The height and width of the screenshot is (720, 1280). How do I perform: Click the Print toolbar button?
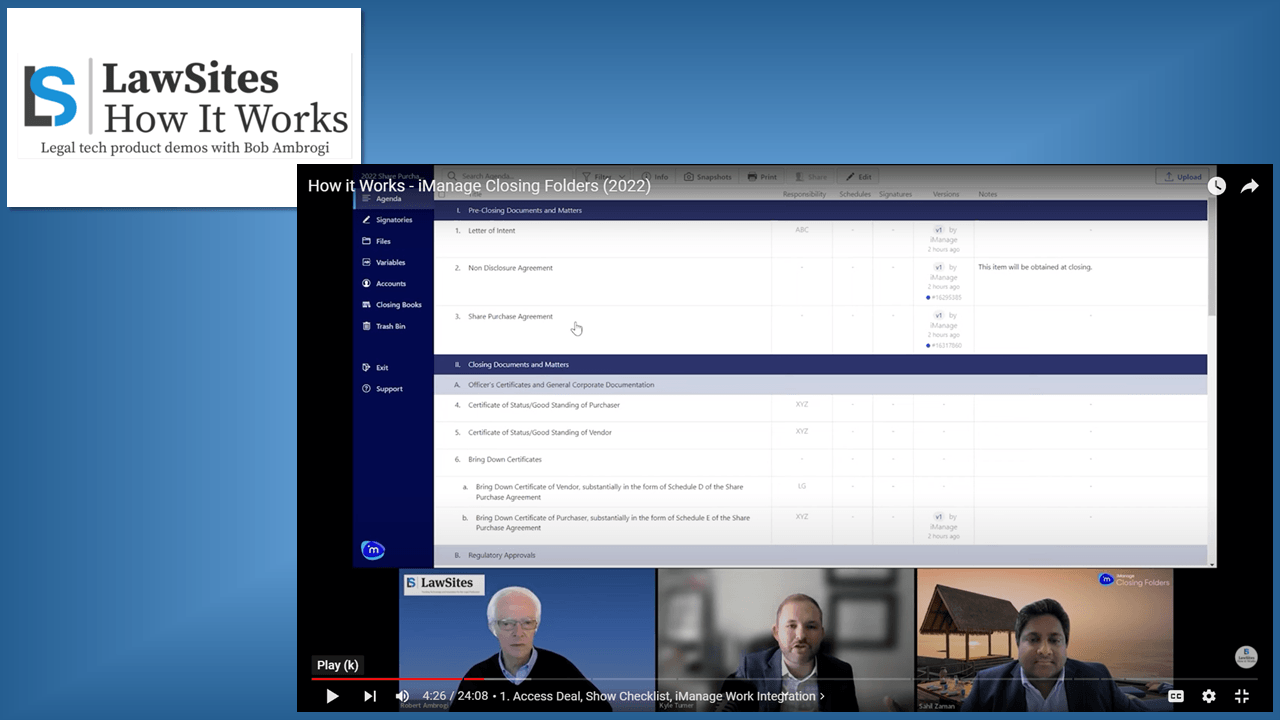coord(762,177)
